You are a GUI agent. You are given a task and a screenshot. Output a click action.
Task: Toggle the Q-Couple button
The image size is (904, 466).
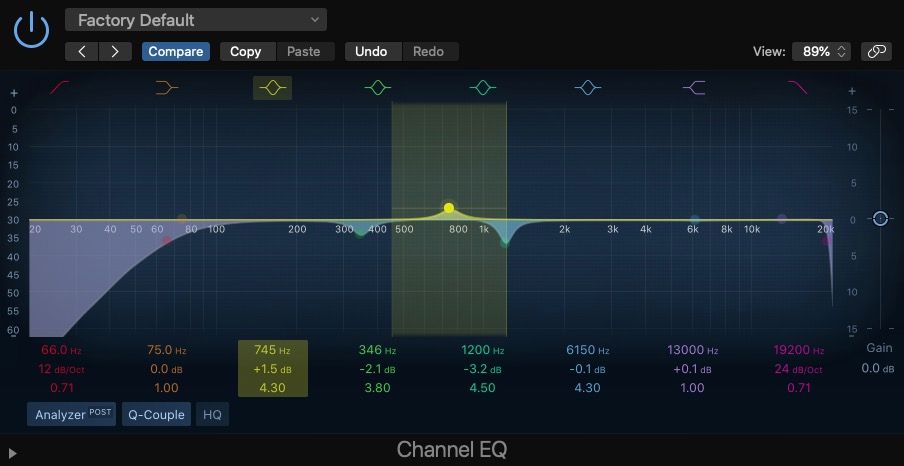pos(157,414)
